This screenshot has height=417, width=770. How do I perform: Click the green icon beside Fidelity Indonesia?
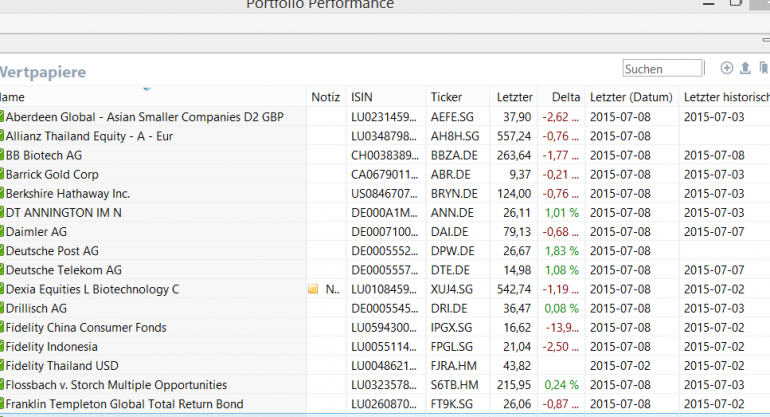[3, 346]
